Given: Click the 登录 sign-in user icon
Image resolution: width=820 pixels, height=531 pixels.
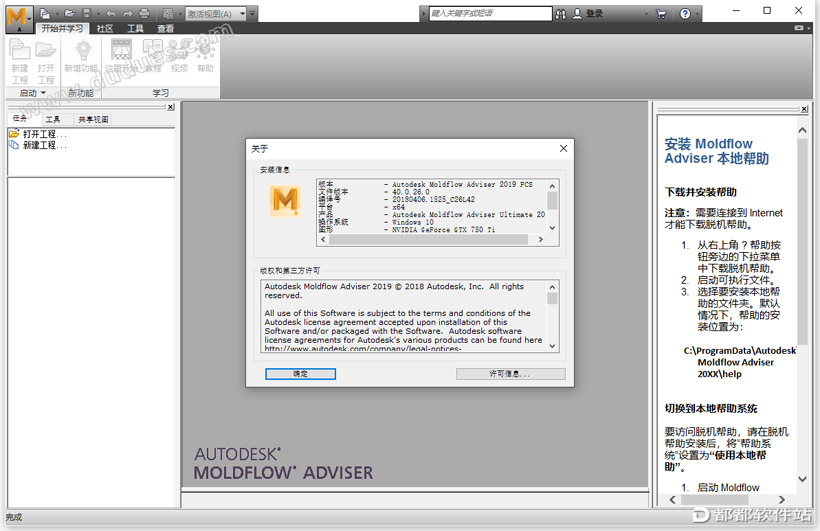Looking at the screenshot, I should [577, 14].
